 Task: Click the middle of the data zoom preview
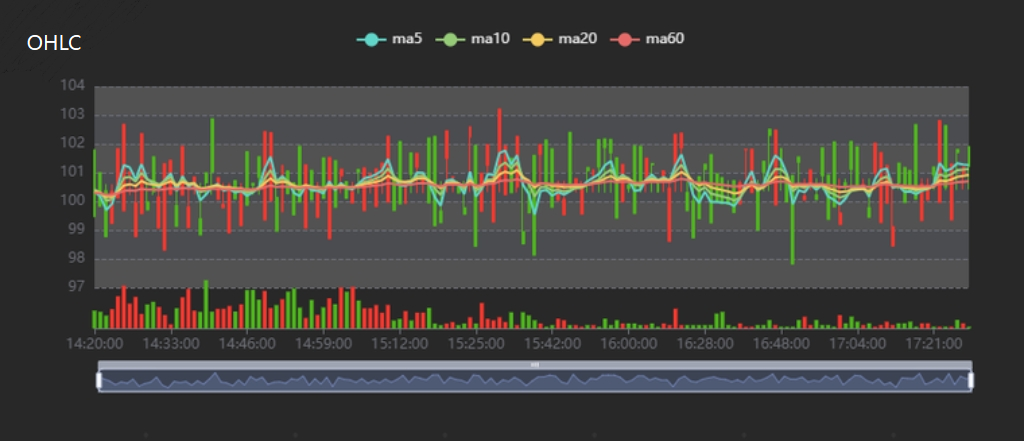click(534, 381)
